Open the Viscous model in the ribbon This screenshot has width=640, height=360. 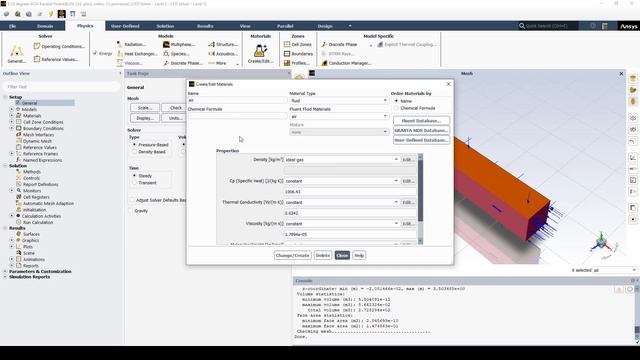coord(129,63)
